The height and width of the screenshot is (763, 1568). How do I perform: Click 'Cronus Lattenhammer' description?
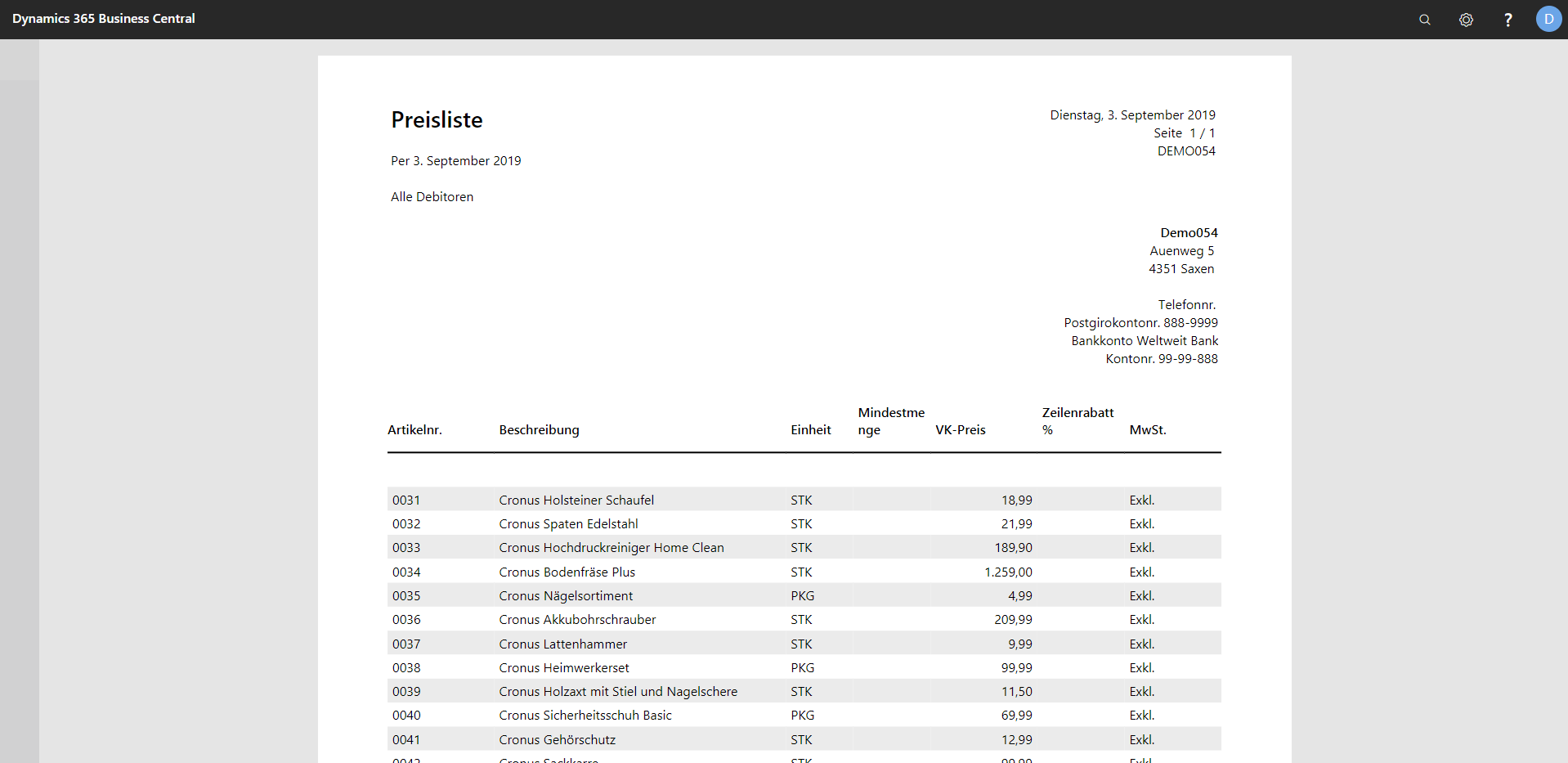pyautogui.click(x=562, y=644)
